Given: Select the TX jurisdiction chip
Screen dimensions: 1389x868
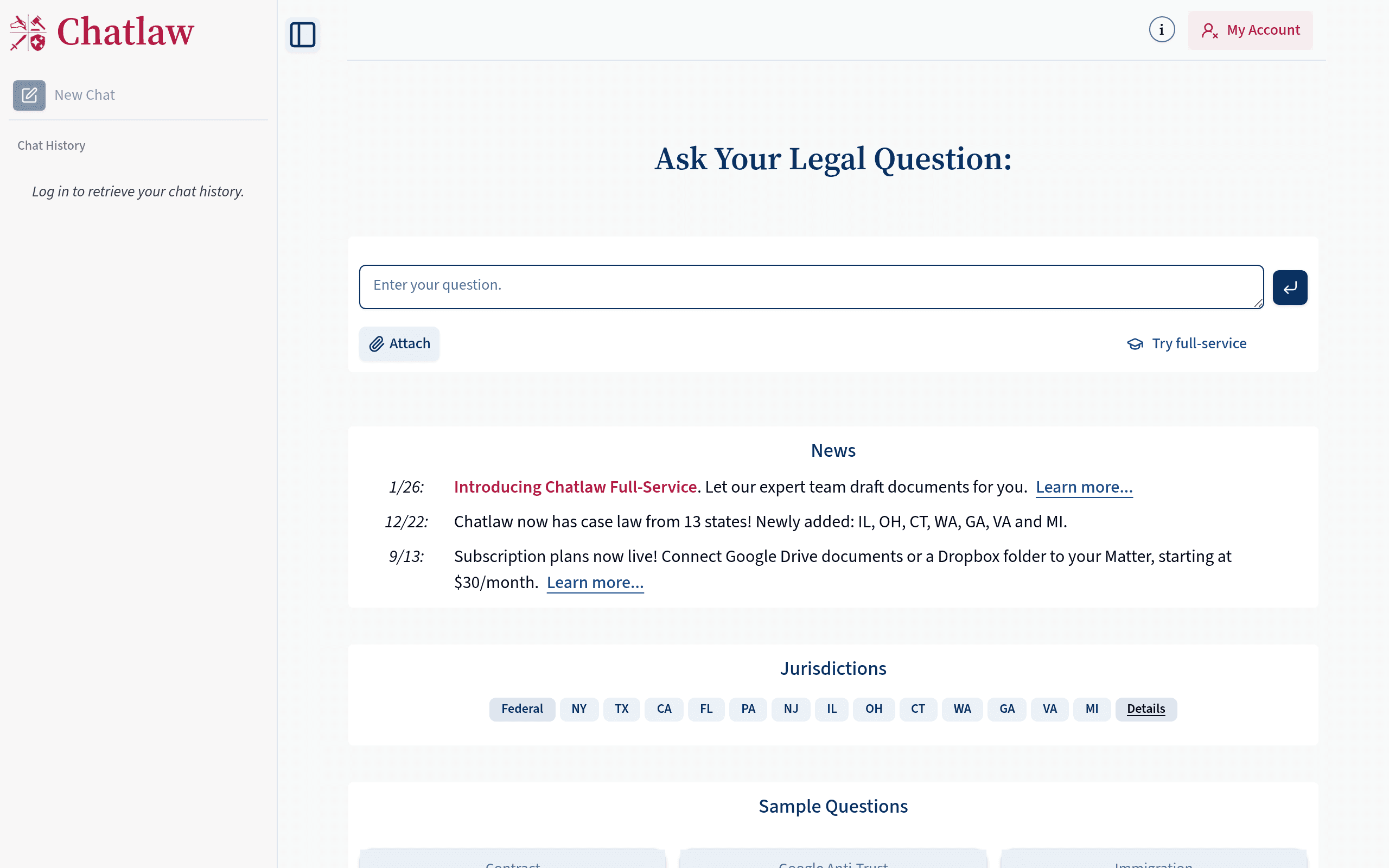Looking at the screenshot, I should coord(621,709).
